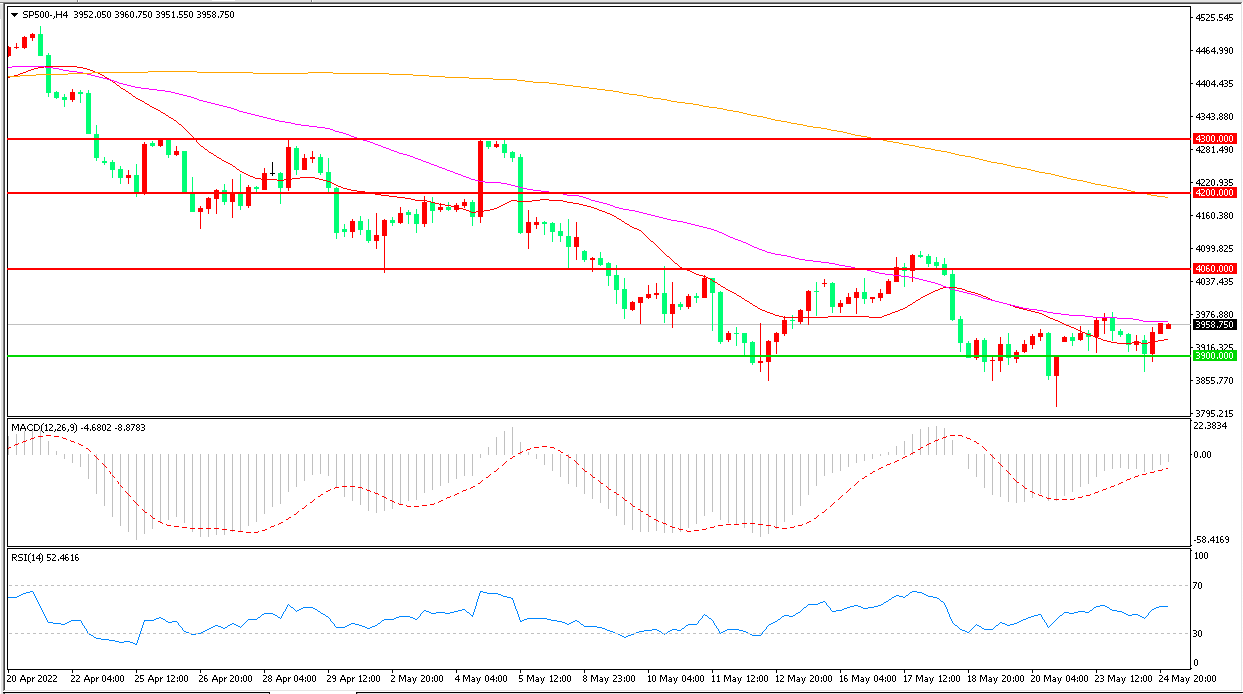1243x694 pixels.
Task: Click the 20 Apr 2022 date on time axis
Action: (x=32, y=677)
